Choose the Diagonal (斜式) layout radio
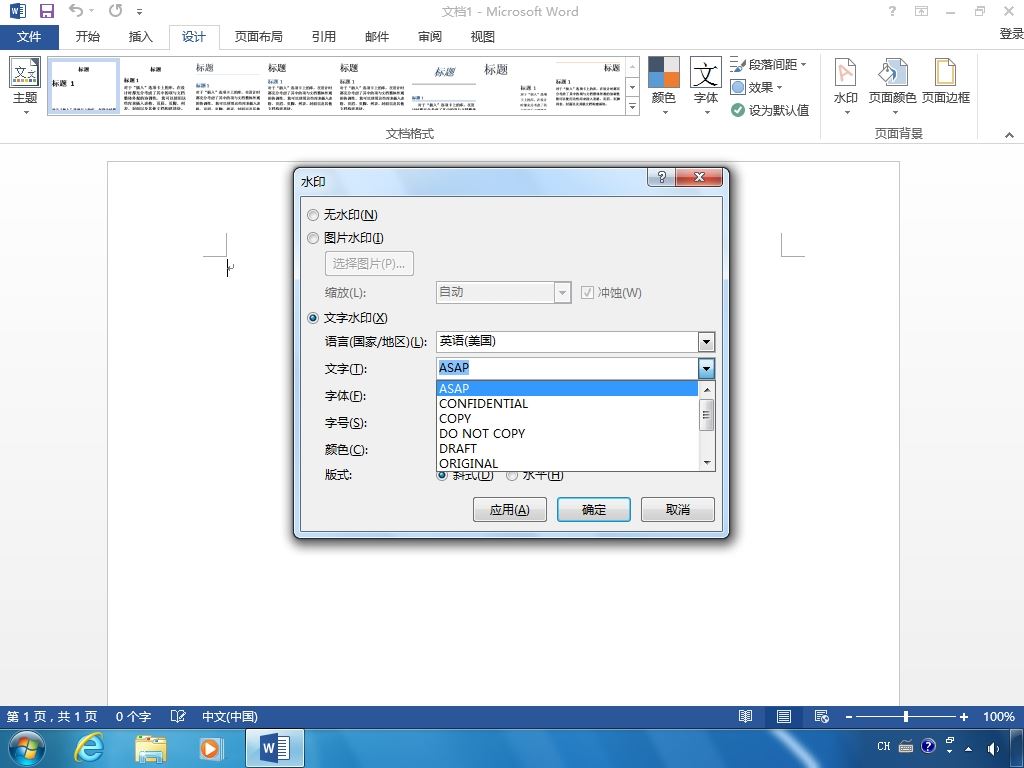The image size is (1024, 768). 442,475
